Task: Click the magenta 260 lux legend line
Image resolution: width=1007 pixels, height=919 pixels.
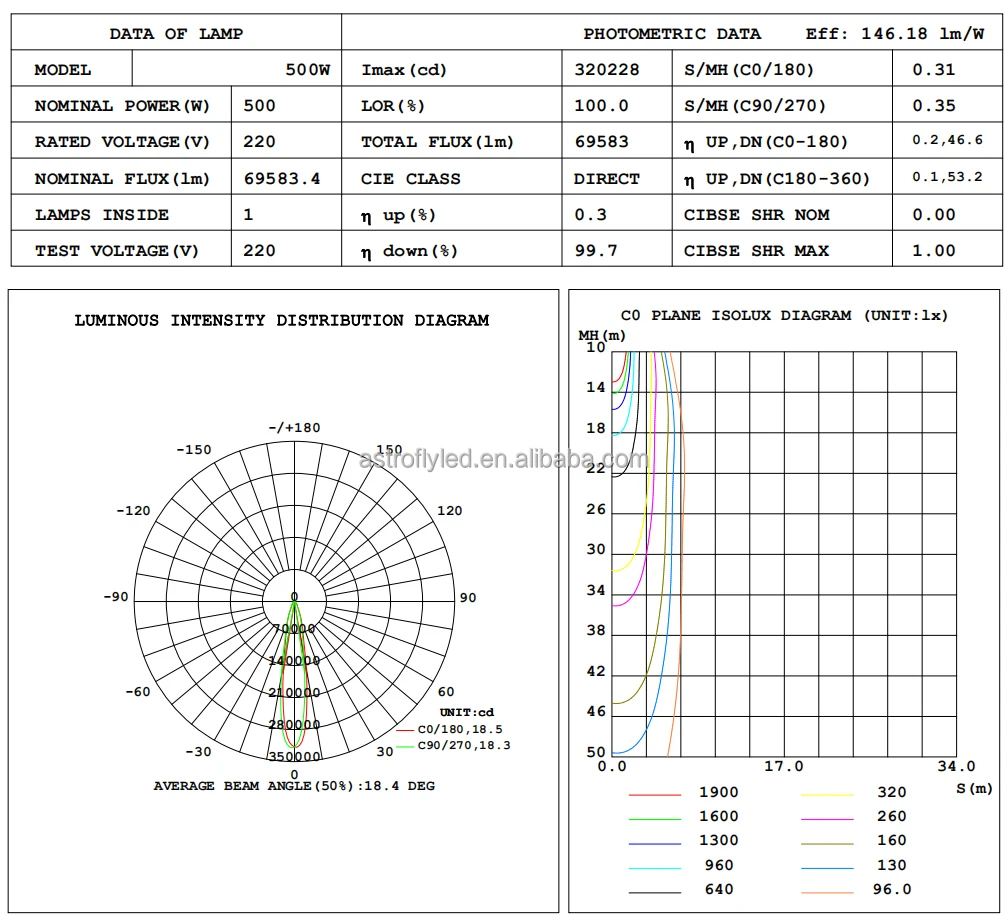Action: click(x=827, y=818)
